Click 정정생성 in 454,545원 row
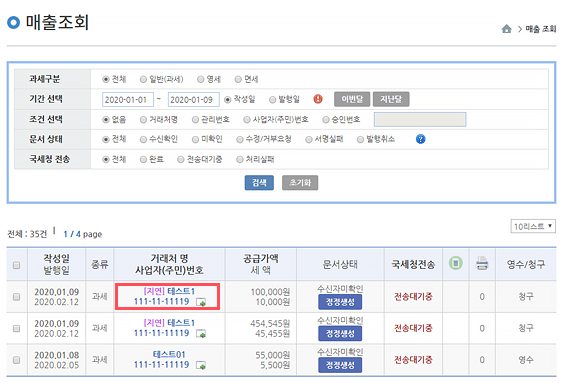563x383 pixels. [340, 334]
